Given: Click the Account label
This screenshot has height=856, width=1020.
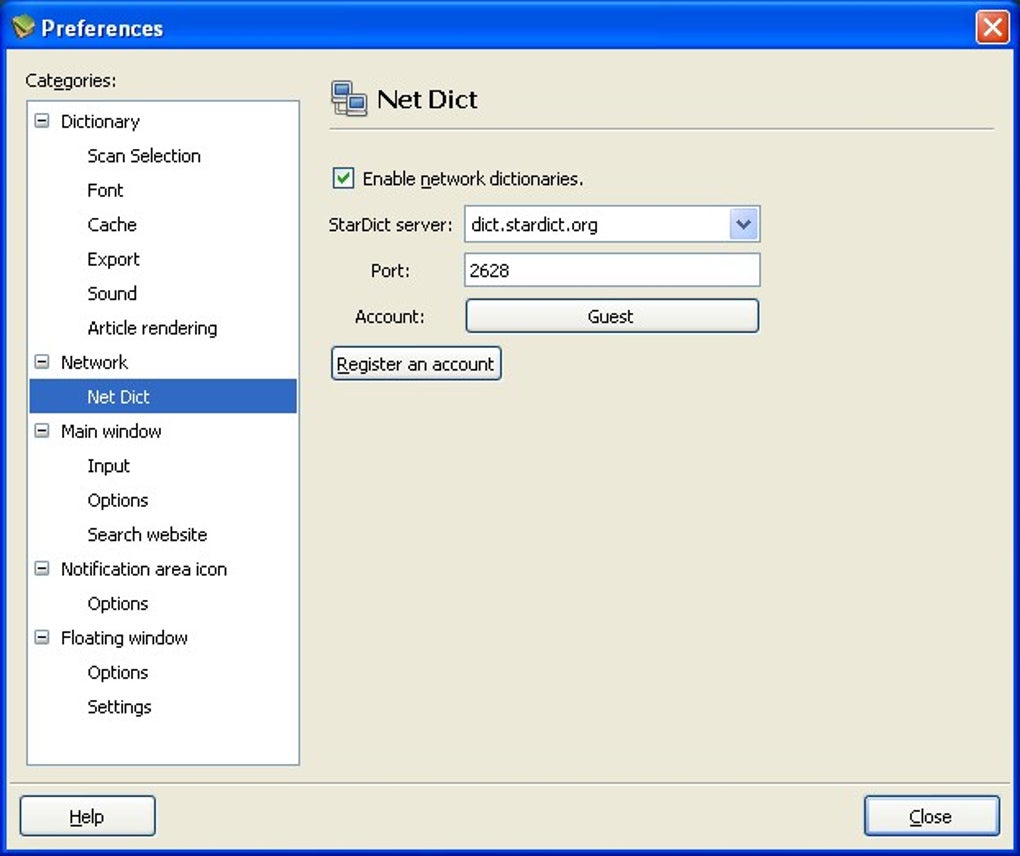Looking at the screenshot, I should click(390, 317).
